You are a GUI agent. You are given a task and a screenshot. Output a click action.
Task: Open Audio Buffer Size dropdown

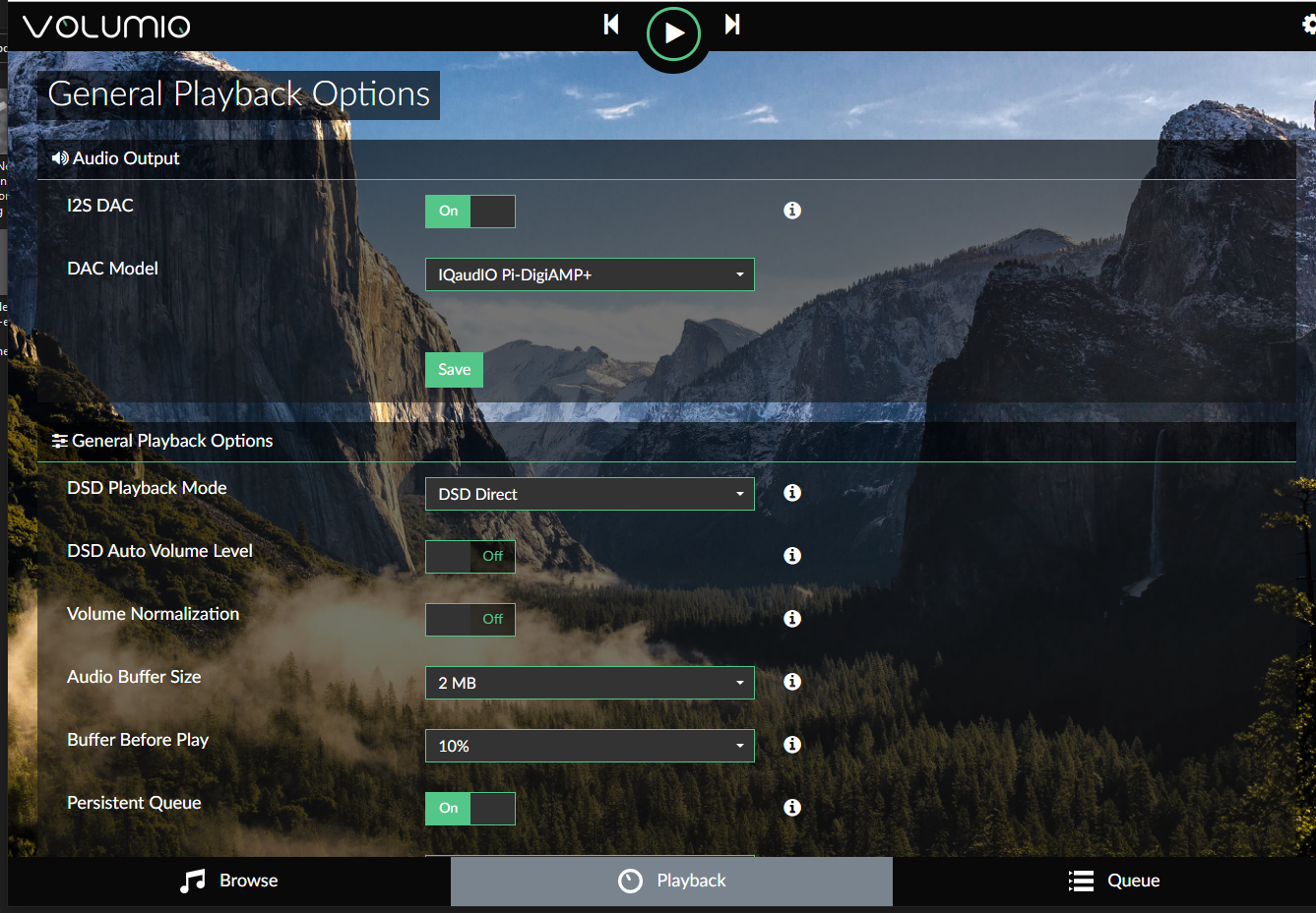tap(590, 683)
